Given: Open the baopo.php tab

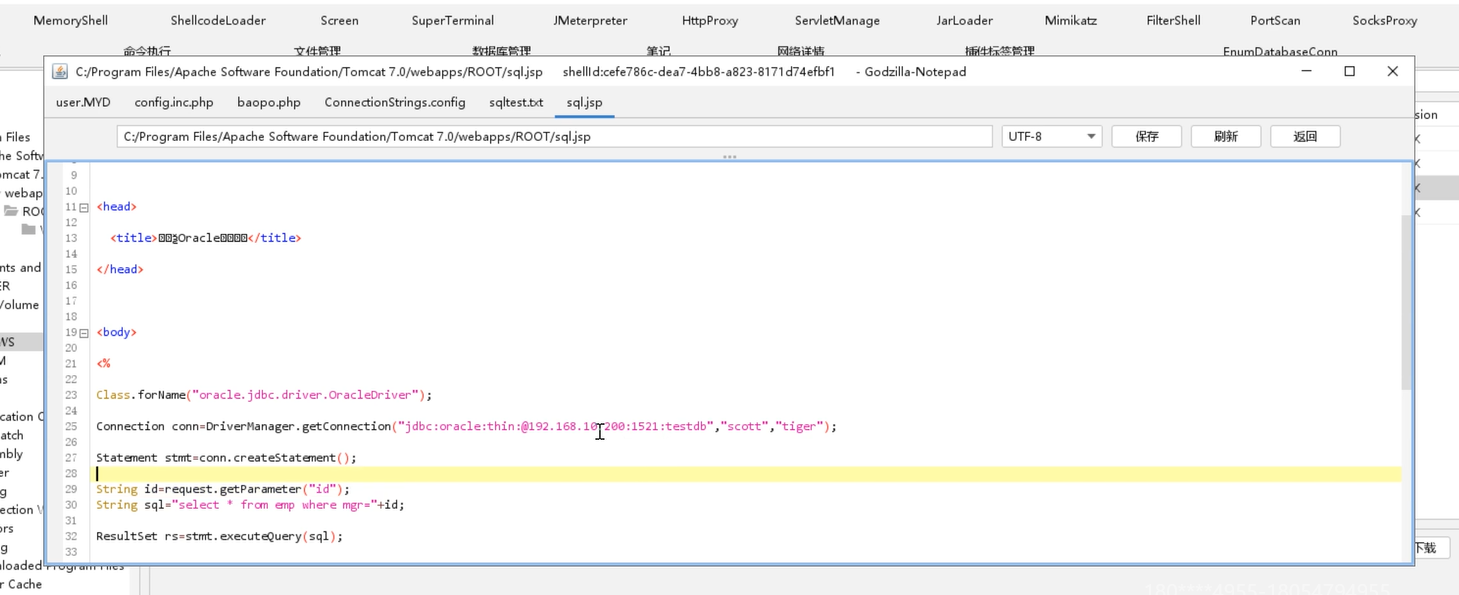Looking at the screenshot, I should (x=269, y=102).
